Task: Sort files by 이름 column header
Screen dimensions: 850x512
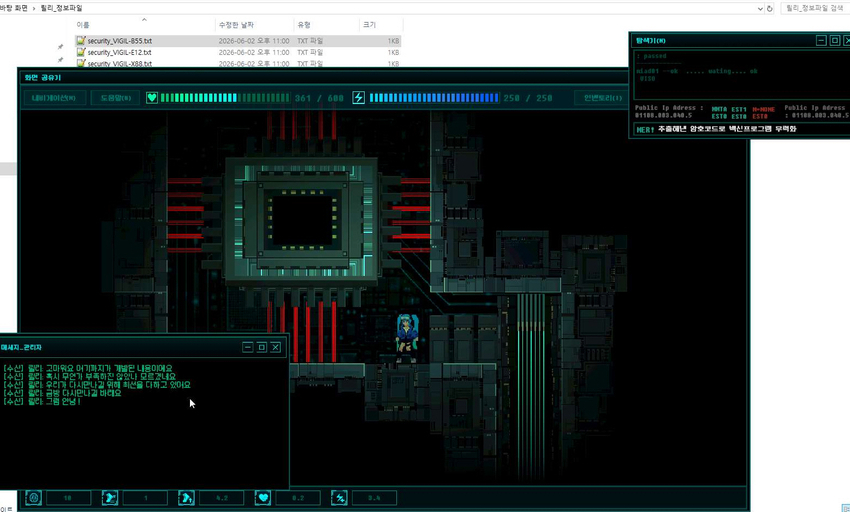Action: [x=83, y=25]
